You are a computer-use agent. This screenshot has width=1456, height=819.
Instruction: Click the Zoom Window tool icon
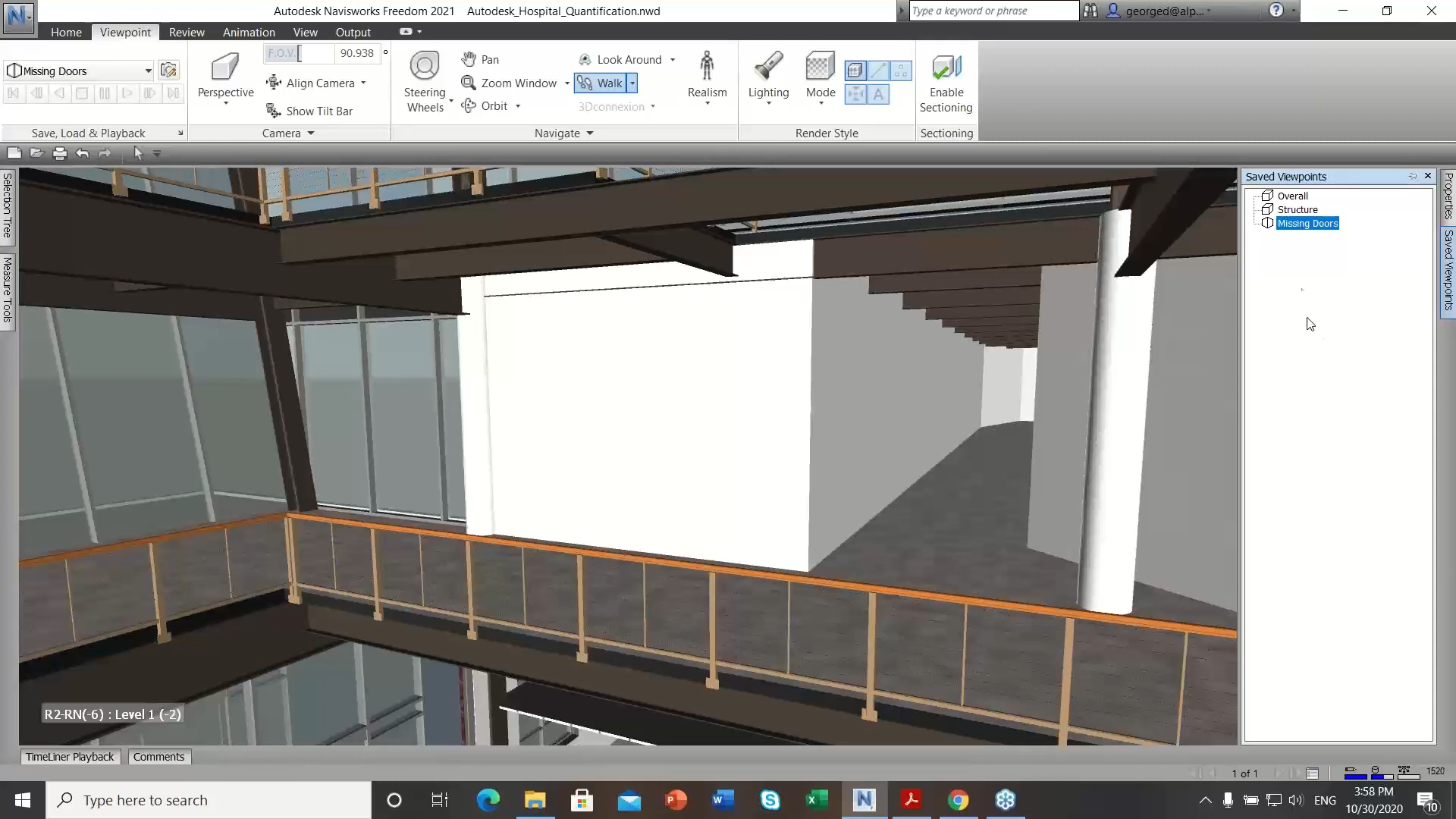[469, 83]
